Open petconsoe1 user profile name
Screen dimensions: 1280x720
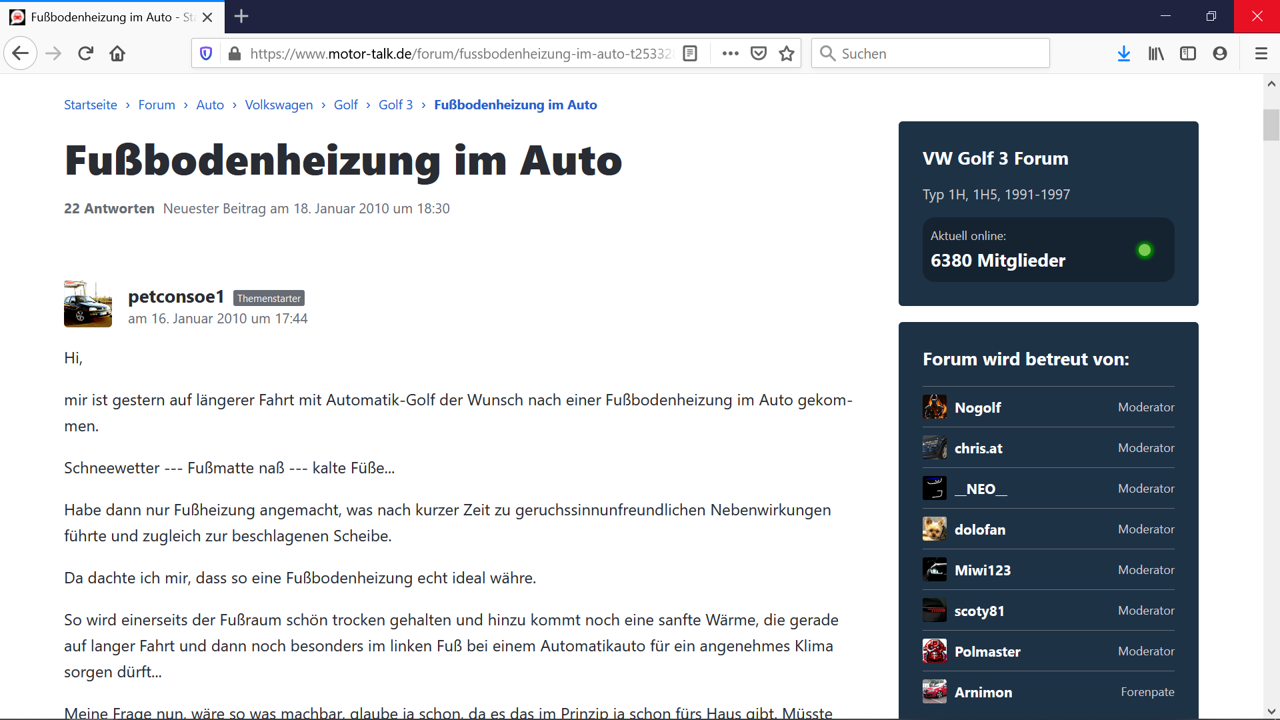(x=176, y=296)
